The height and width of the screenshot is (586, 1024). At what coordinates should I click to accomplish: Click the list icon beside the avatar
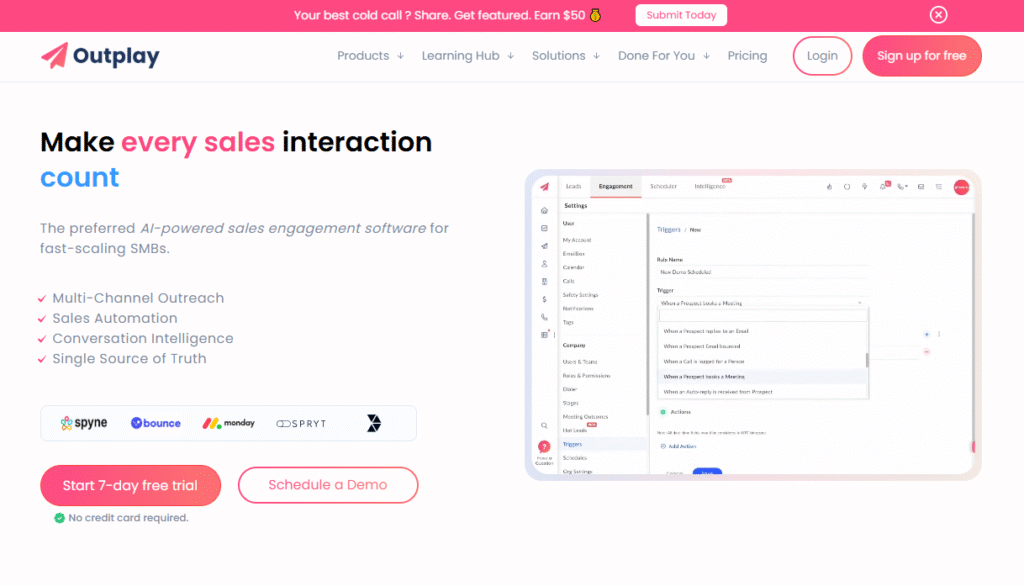pyautogui.click(x=938, y=187)
